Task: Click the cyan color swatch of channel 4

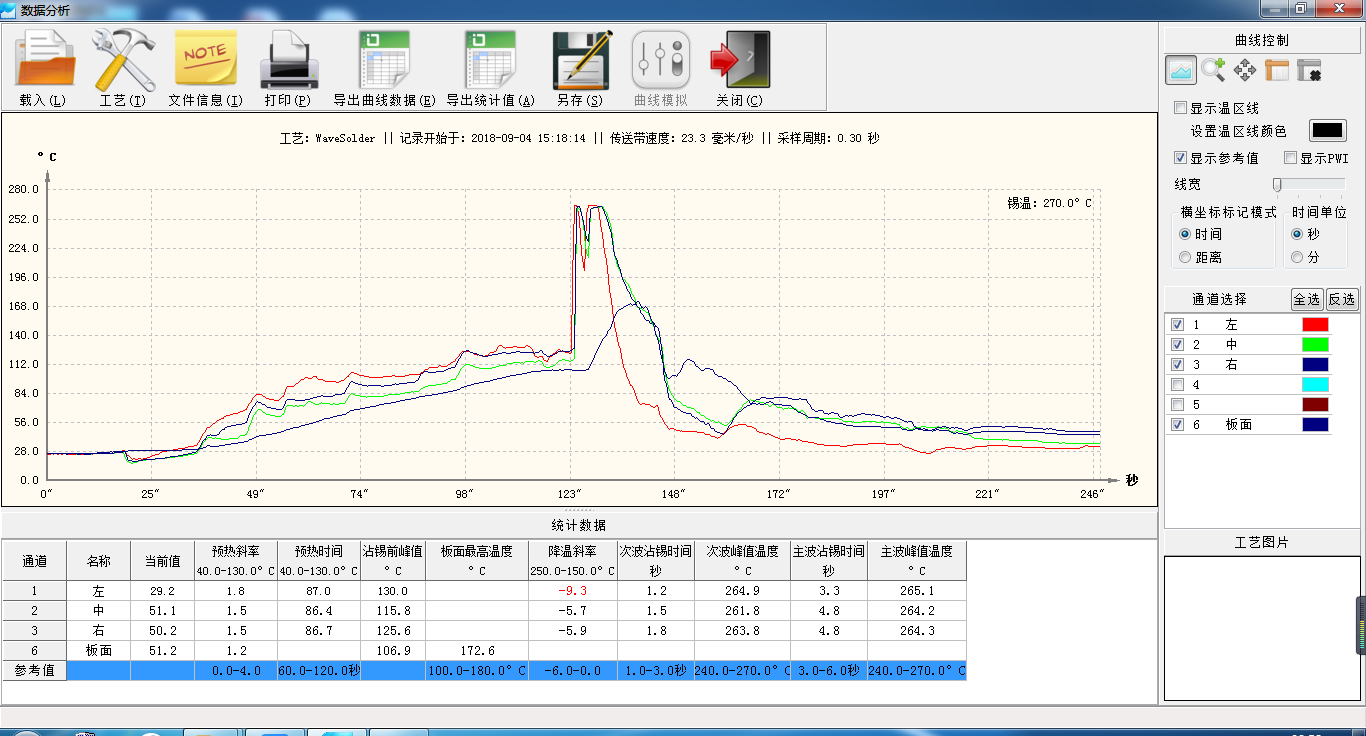Action: point(1315,384)
